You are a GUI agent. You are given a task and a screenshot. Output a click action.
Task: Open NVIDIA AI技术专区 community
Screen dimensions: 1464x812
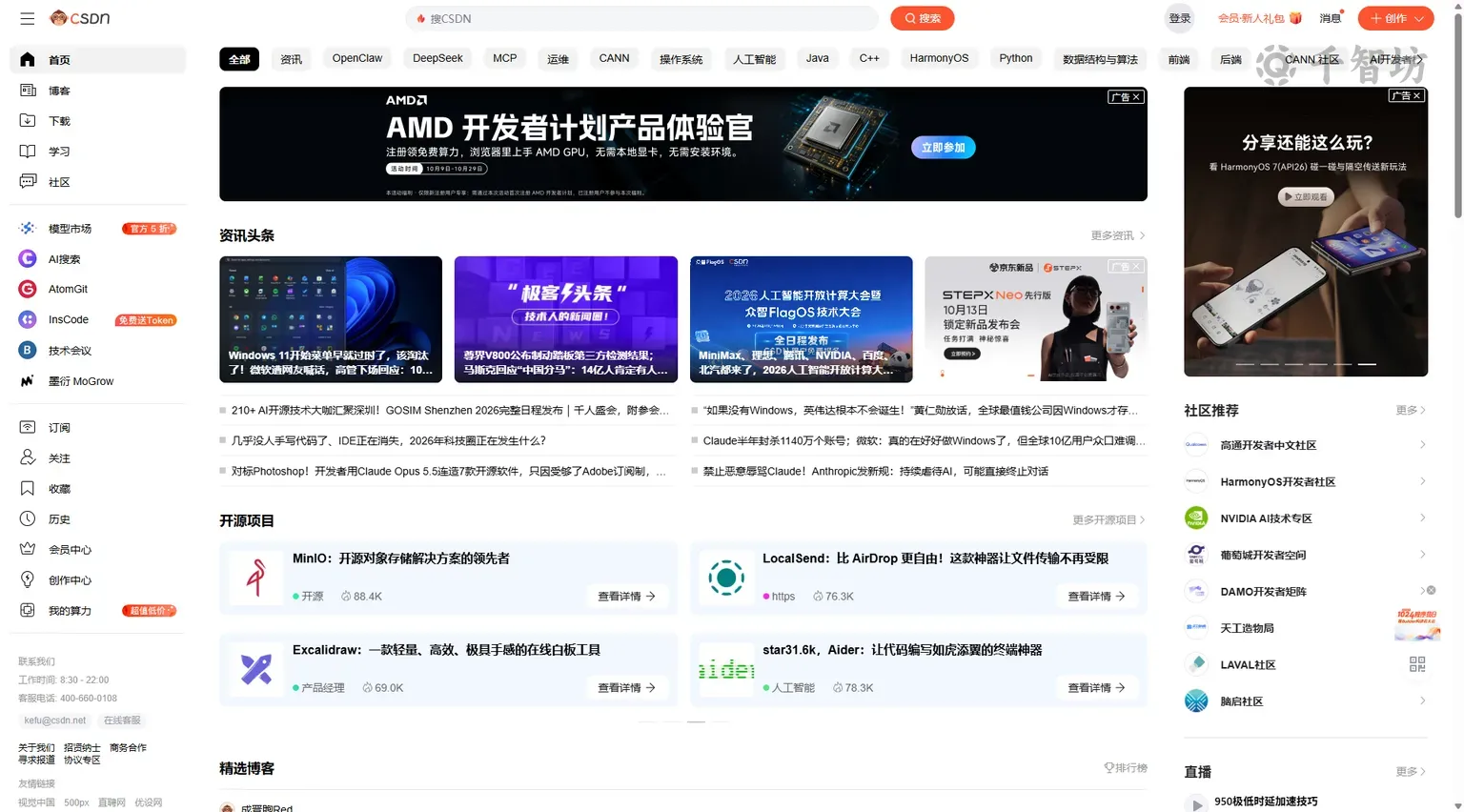1305,518
